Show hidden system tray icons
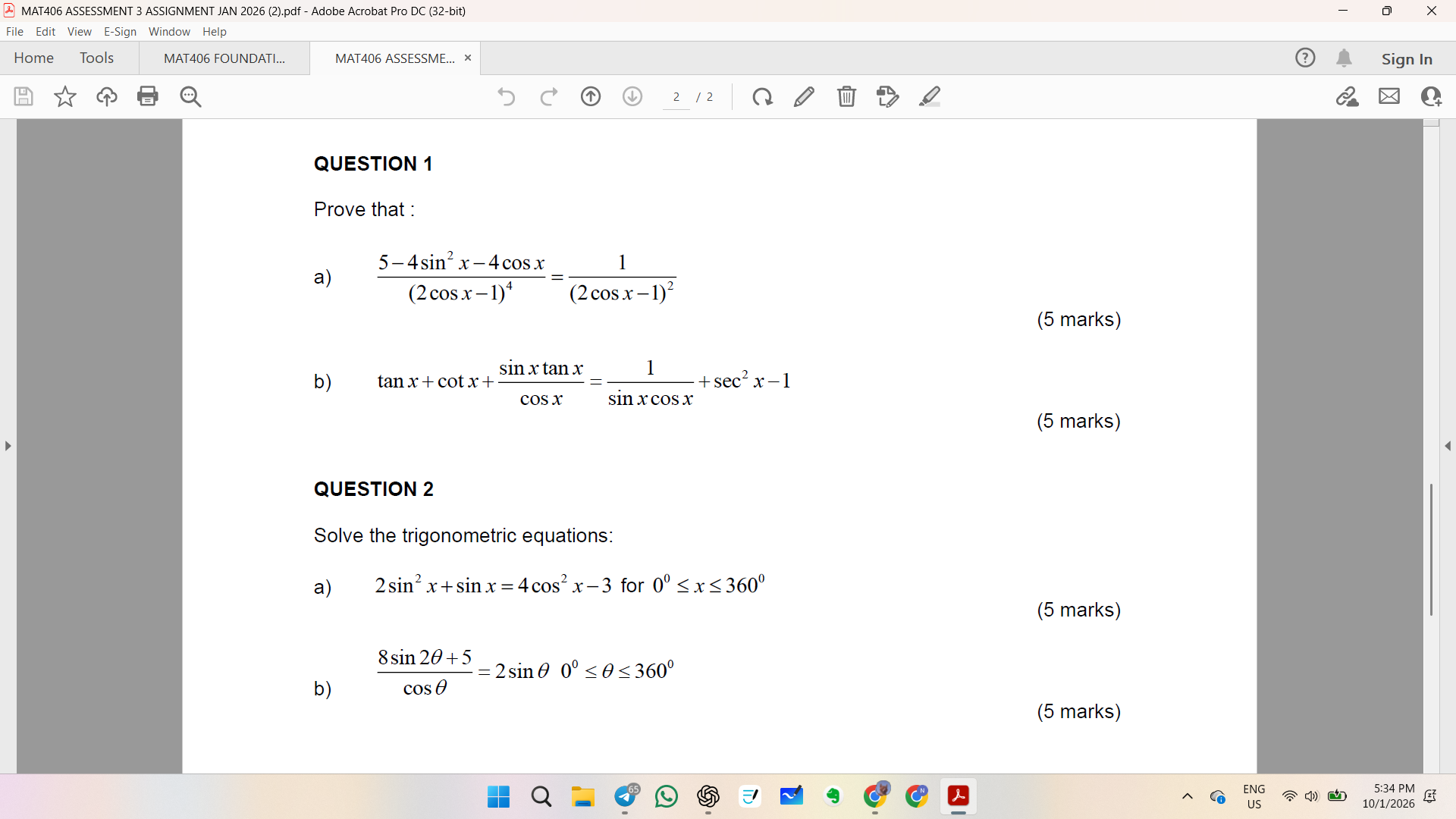Viewport: 1456px width, 819px height. 1188,796
